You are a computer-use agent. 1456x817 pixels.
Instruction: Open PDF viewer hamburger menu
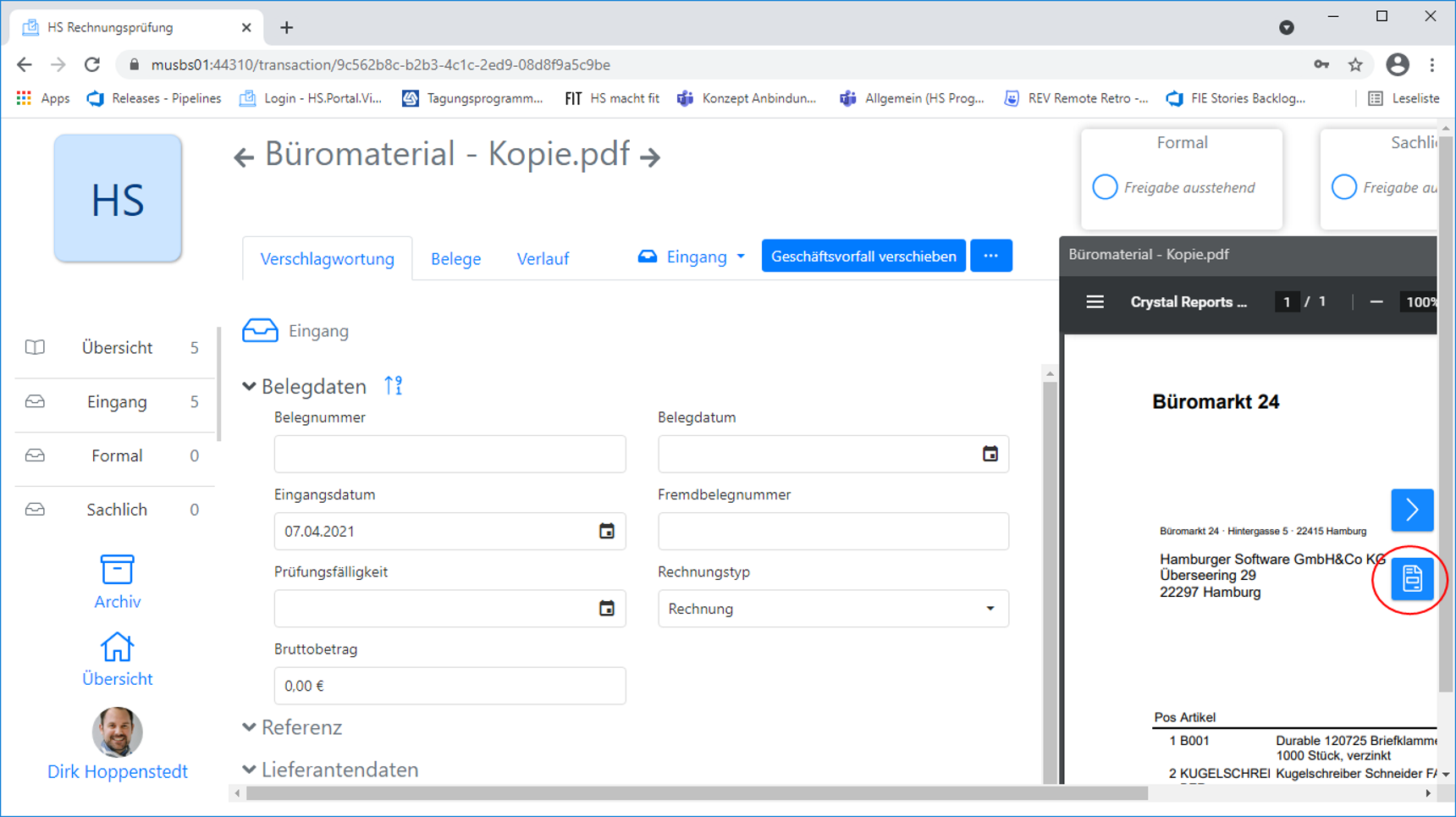point(1095,302)
